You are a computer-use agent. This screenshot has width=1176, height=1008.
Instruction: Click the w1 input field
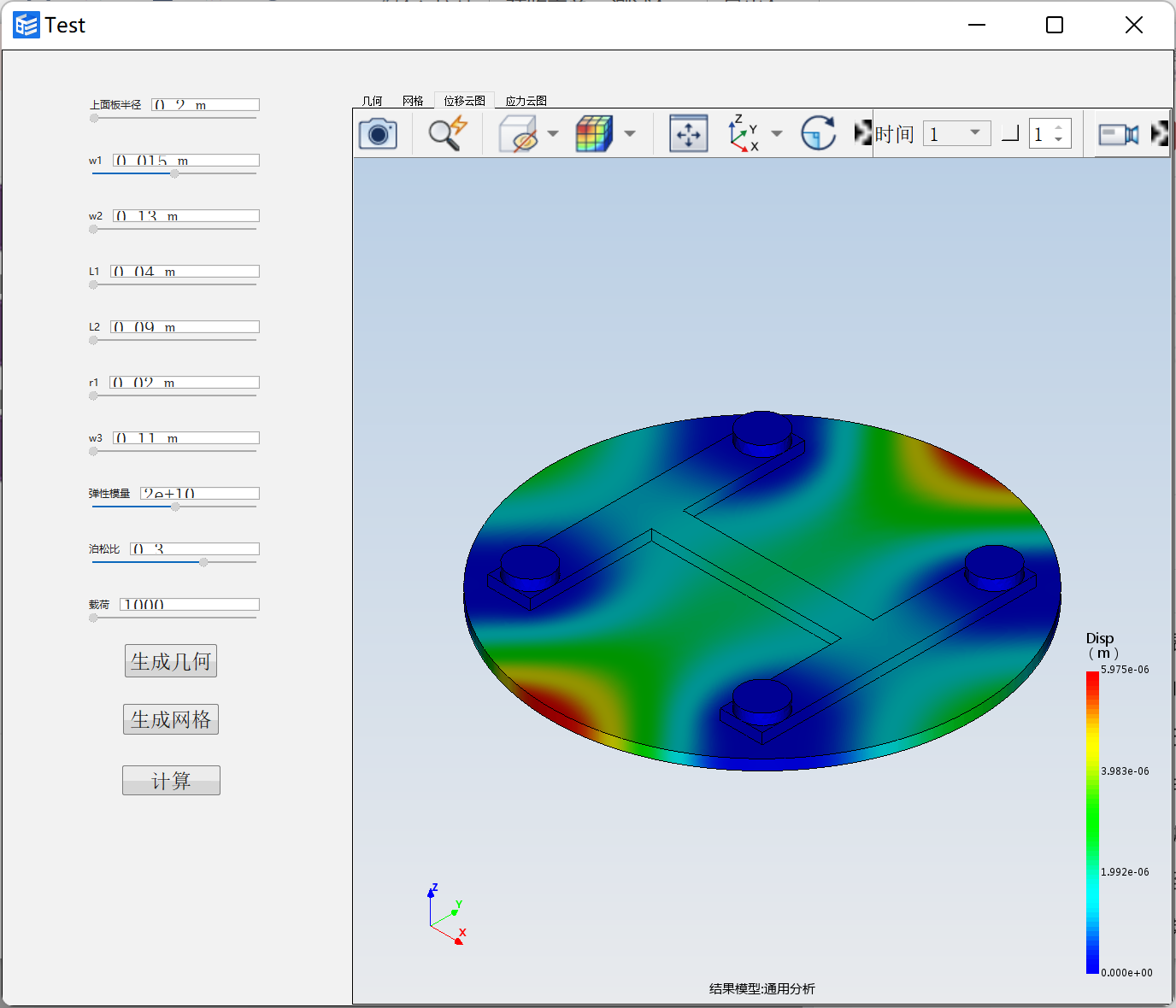pos(186,160)
